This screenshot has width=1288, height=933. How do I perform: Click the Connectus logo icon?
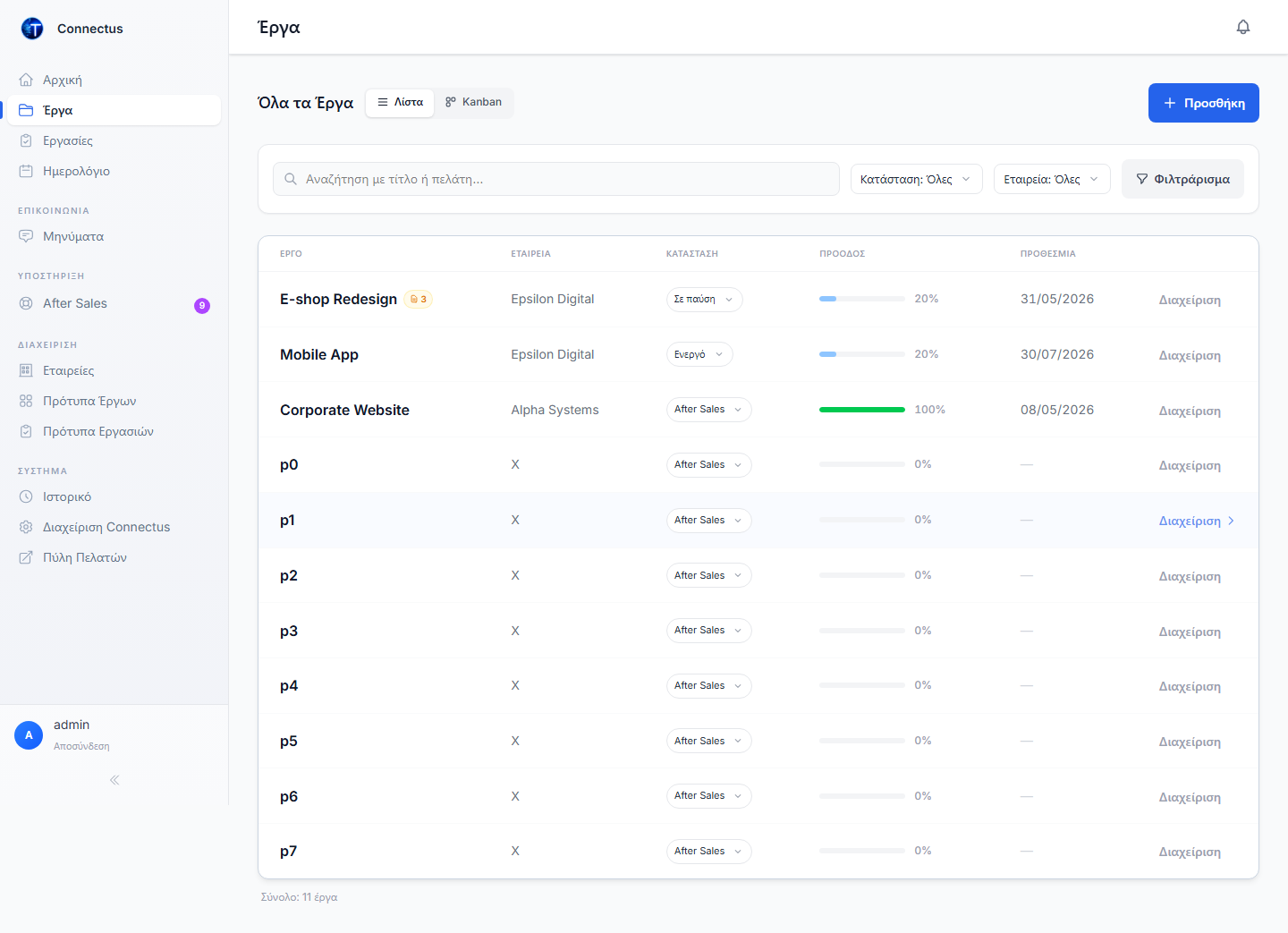[32, 29]
